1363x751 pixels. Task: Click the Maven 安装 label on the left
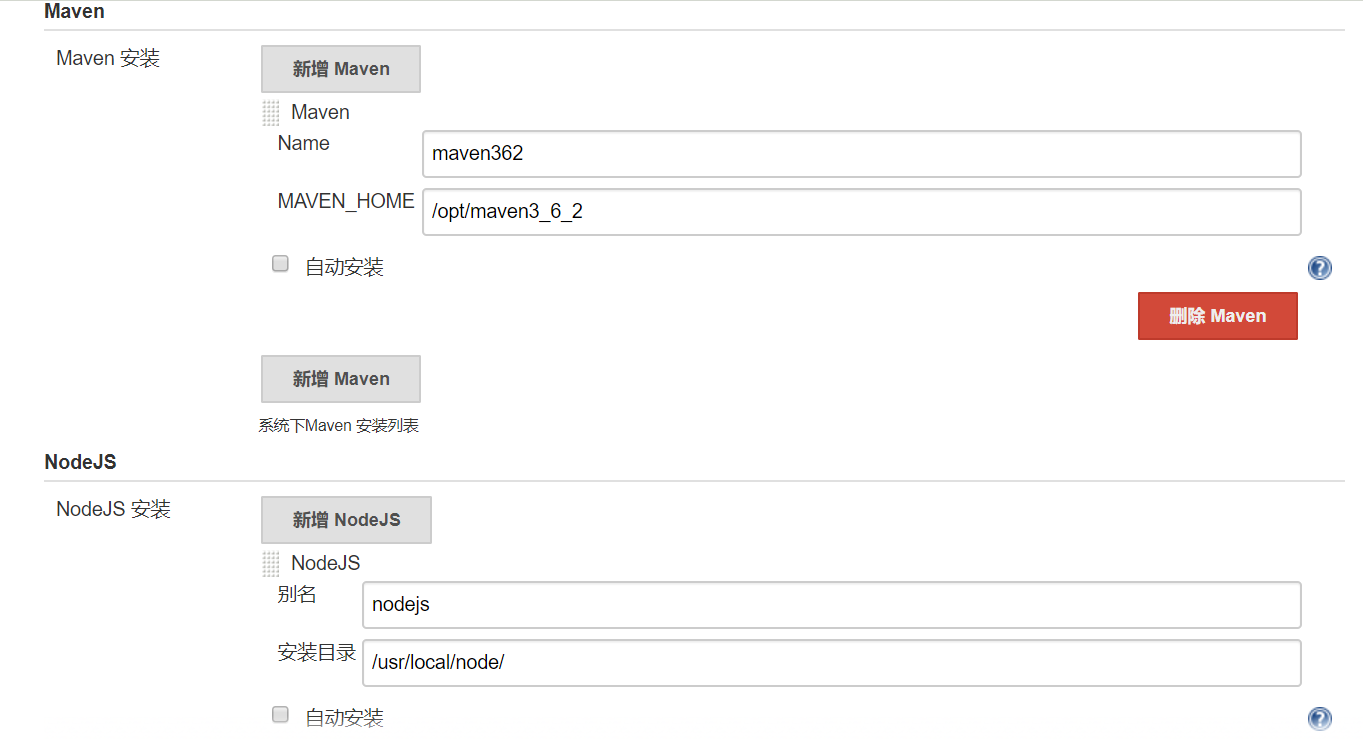108,58
